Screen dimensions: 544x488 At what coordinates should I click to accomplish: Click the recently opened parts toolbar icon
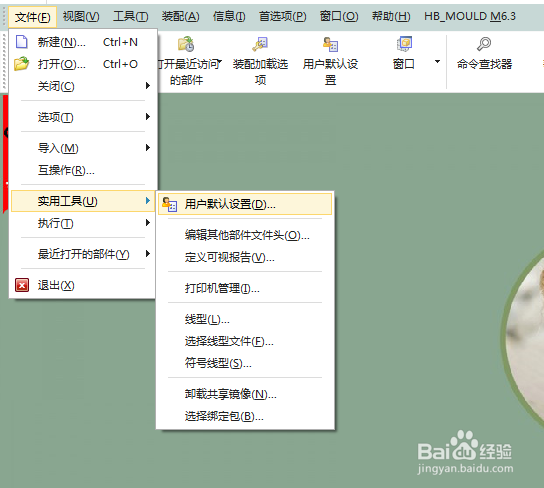(186, 44)
